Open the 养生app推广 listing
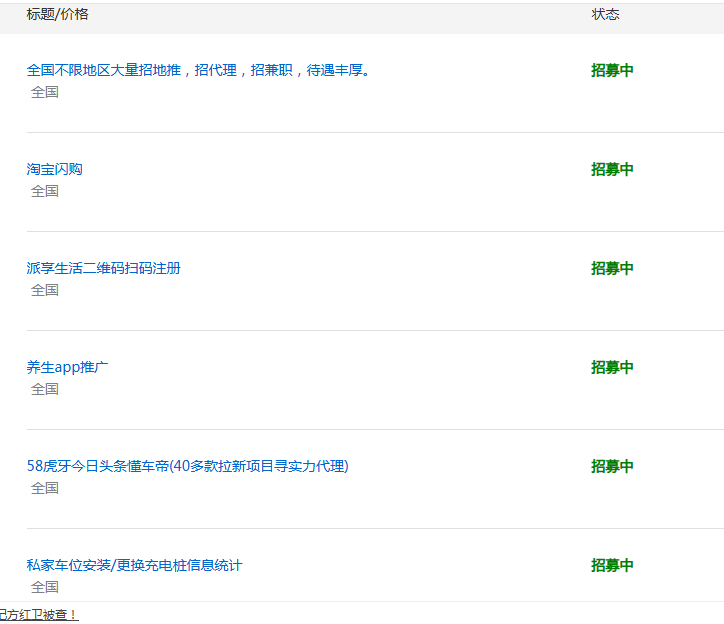Viewport: 724px width, 624px height. (67, 367)
